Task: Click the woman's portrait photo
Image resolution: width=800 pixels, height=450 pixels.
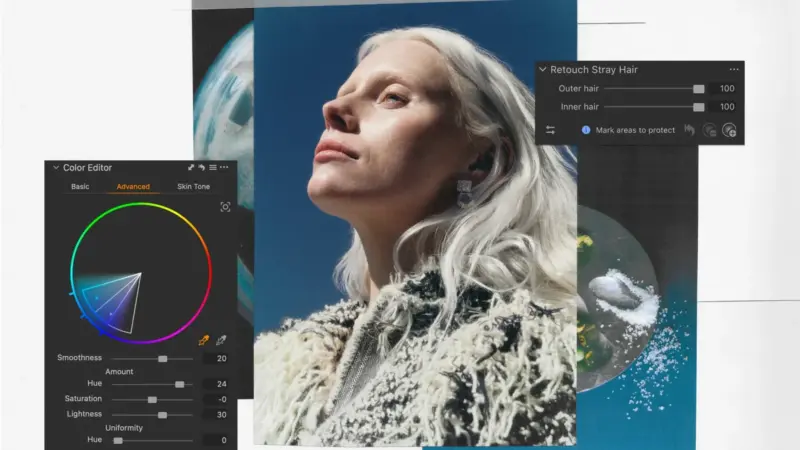Action: point(415,224)
